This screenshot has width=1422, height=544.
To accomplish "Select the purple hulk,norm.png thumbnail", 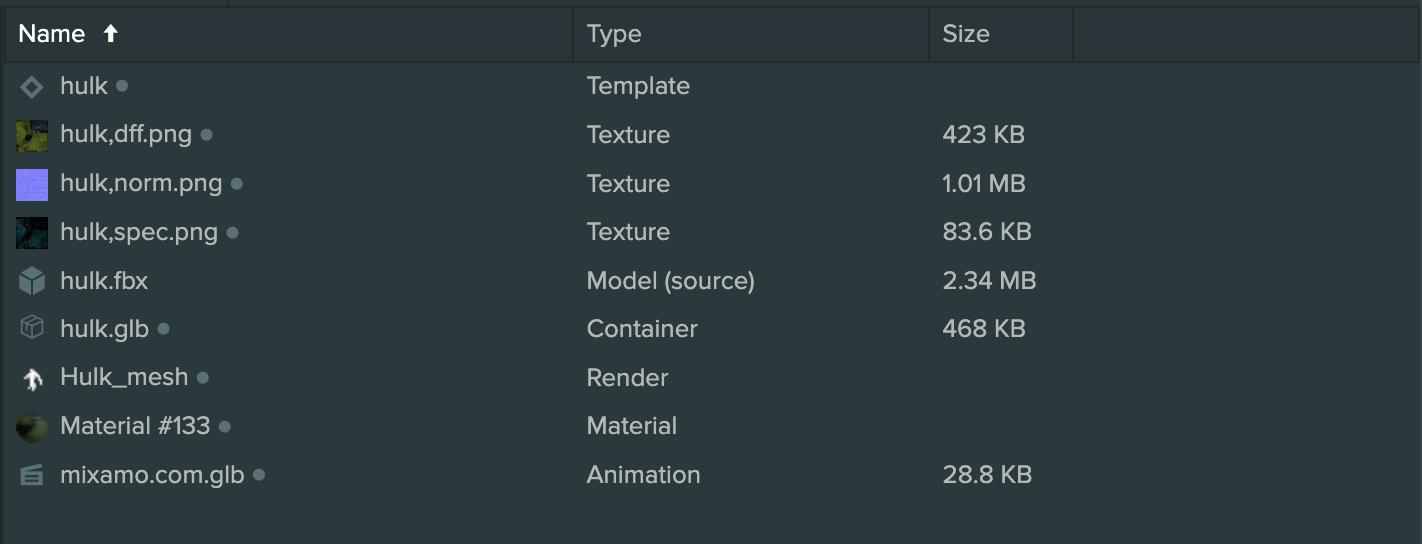I will point(32,184).
